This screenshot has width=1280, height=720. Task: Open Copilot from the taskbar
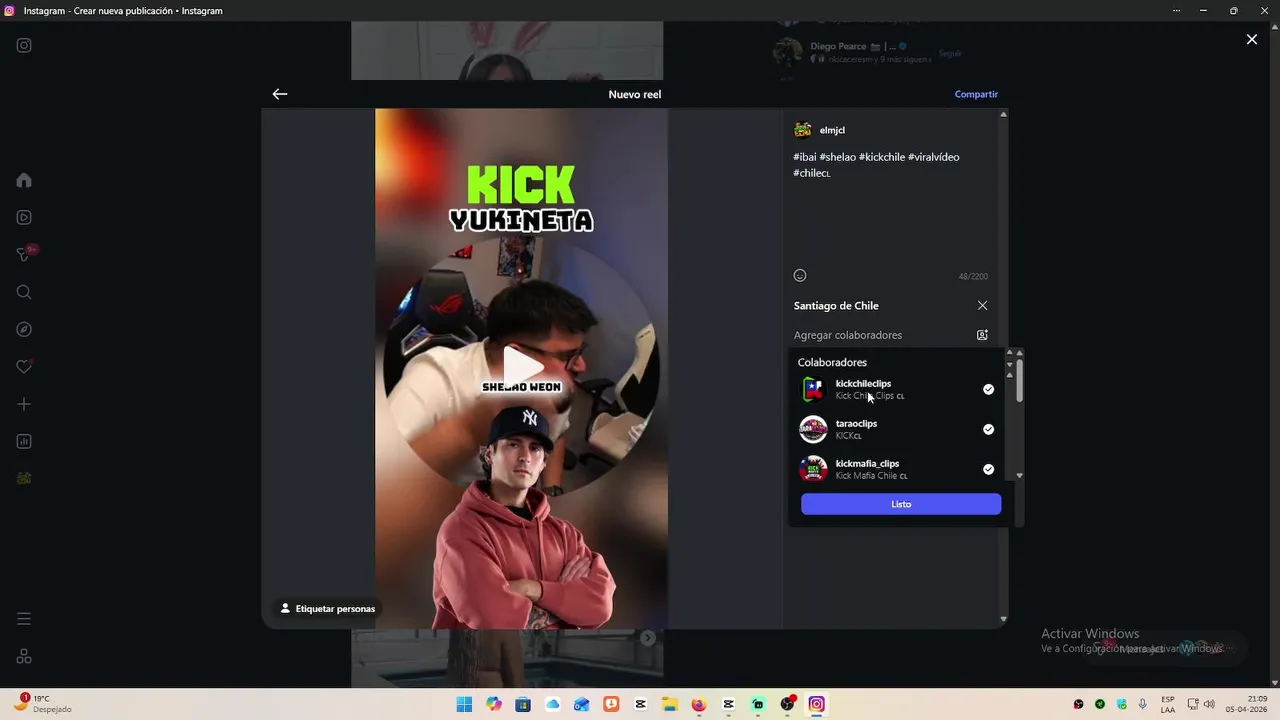tap(494, 704)
